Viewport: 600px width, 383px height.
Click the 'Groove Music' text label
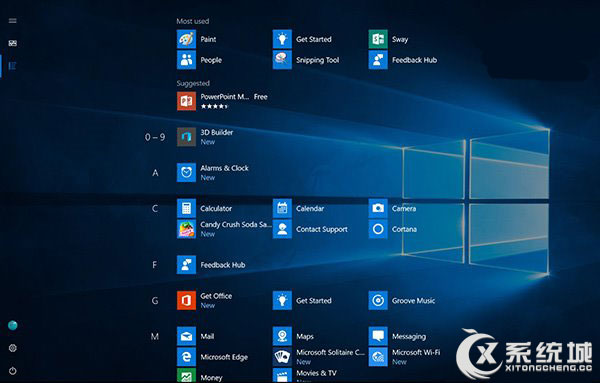point(413,301)
